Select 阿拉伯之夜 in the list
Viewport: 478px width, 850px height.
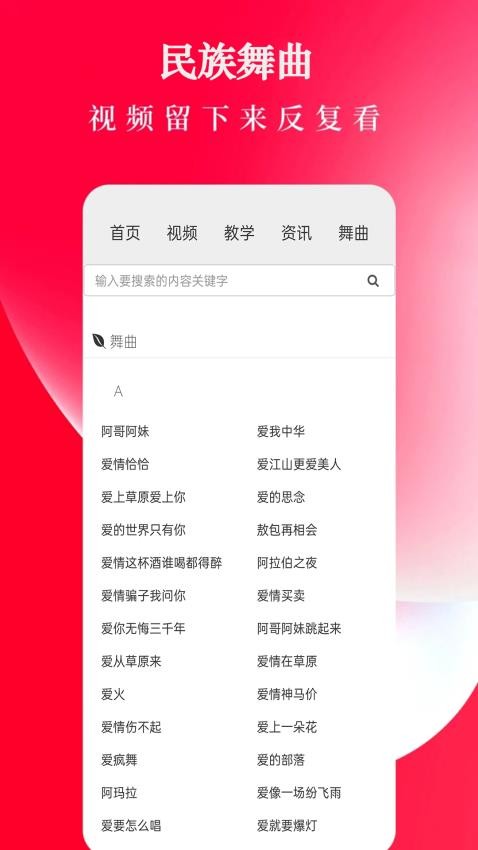pyautogui.click(x=287, y=563)
